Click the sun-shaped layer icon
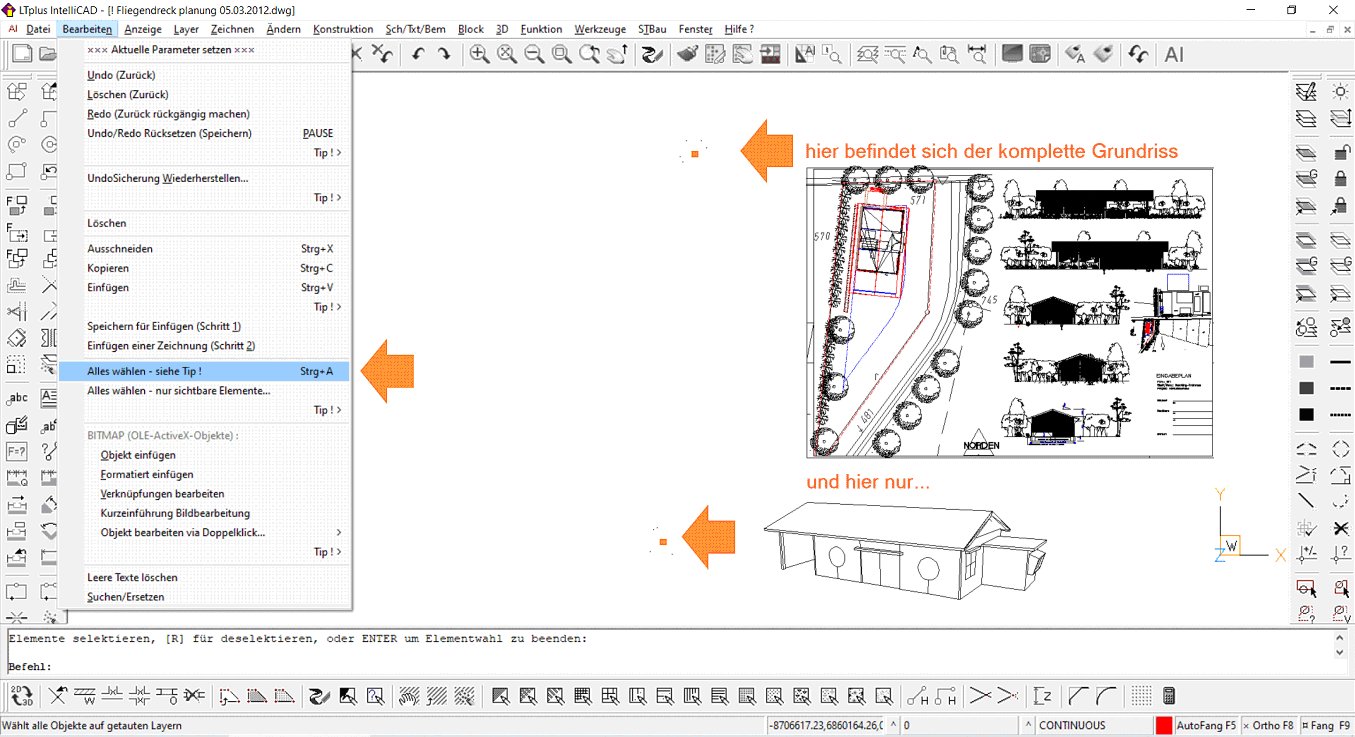 tap(1340, 92)
